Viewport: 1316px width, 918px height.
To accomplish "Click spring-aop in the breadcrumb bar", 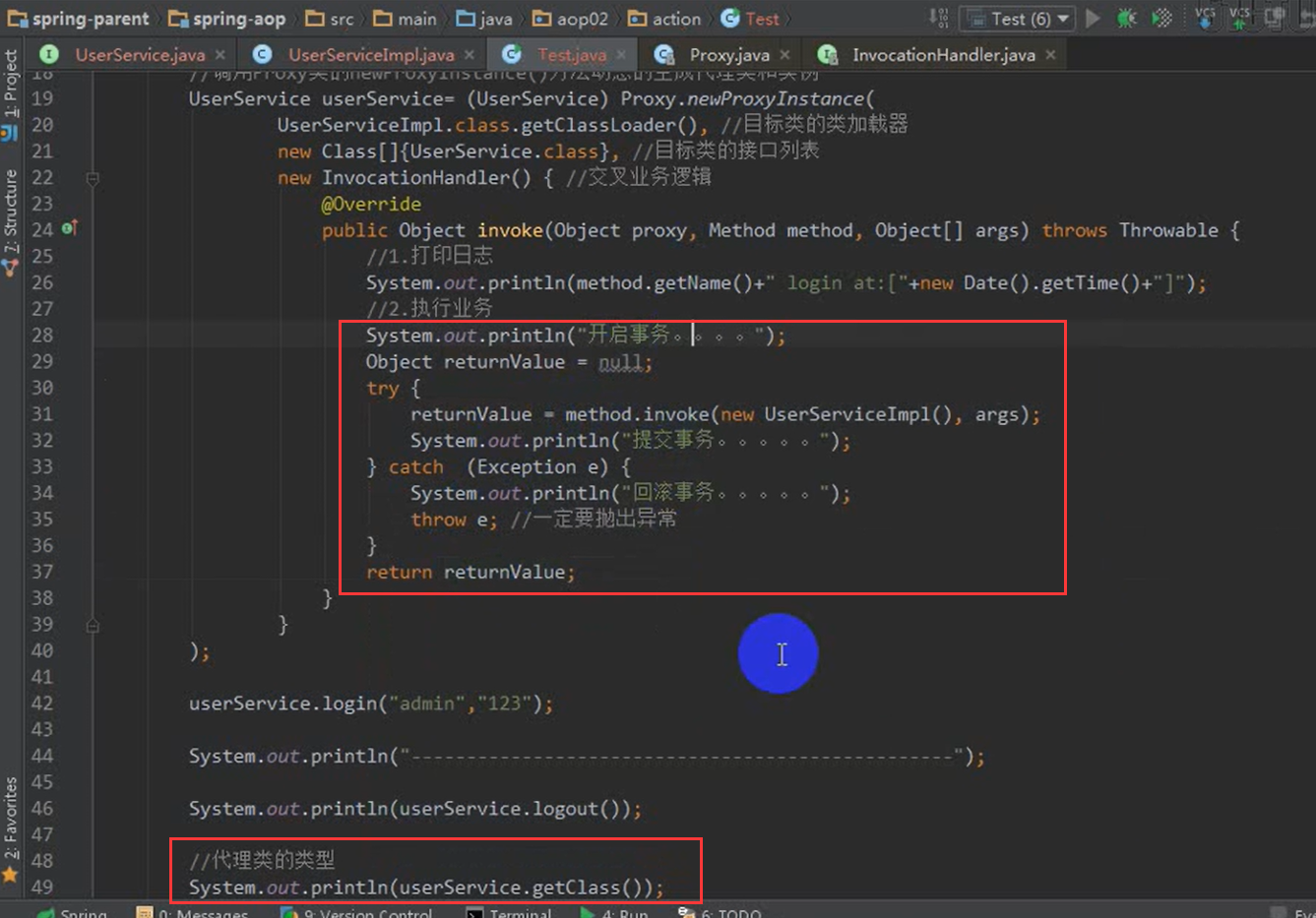I will pos(227,19).
